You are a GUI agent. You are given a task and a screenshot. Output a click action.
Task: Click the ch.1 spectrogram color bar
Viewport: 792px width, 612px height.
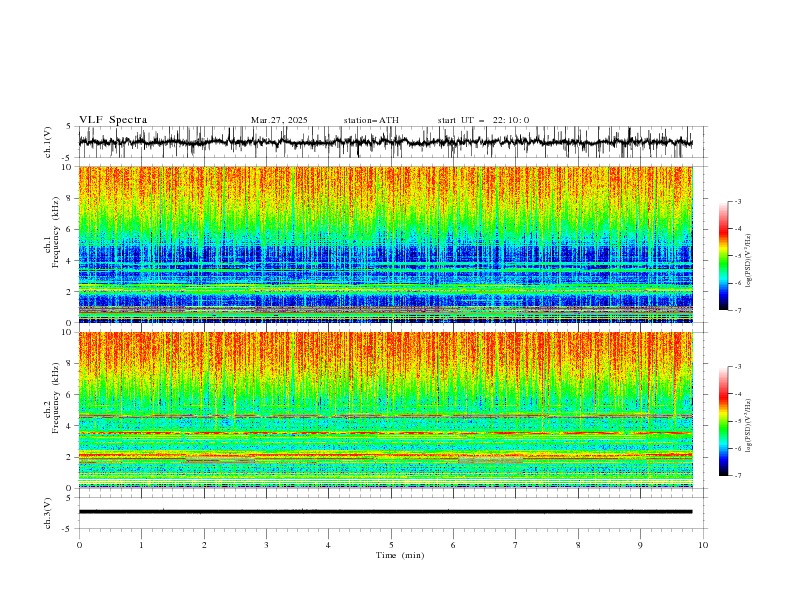pos(723,256)
